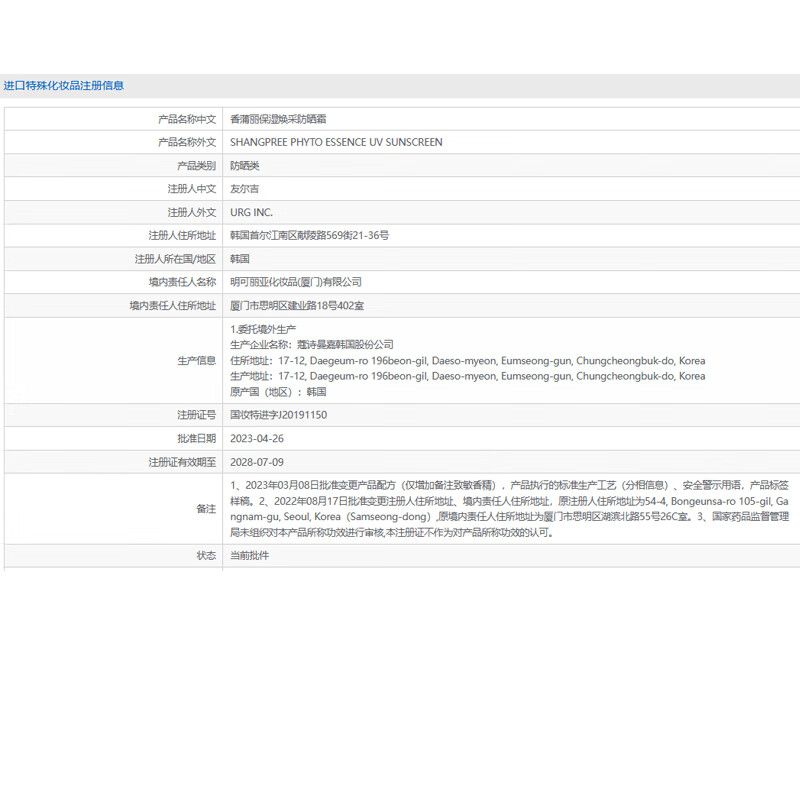Click the 注册人中文 label
Viewport: 800px width, 800px height.
tap(192, 189)
